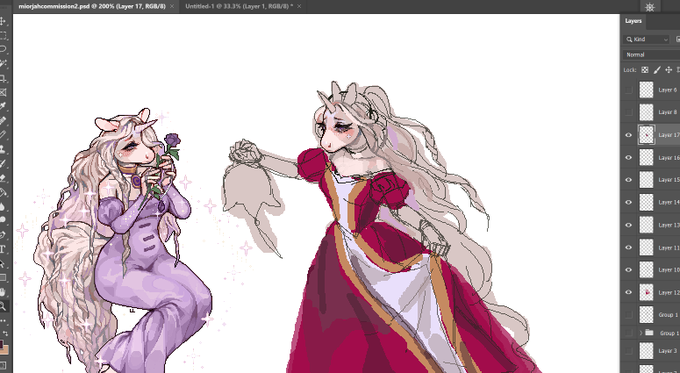Select Layer 6 thumbnail
Image resolution: width=680 pixels, height=373 pixels.
(646, 90)
